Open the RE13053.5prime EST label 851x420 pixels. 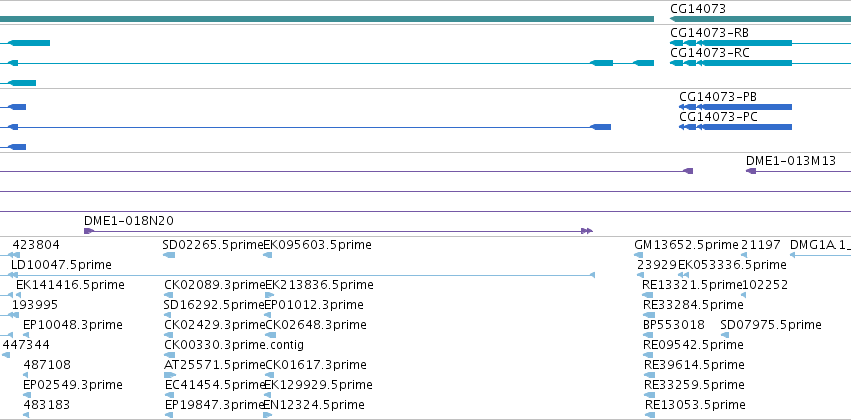pos(695,405)
